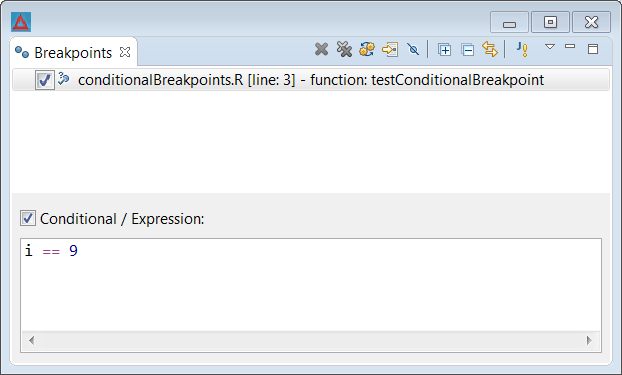Screen dimensions: 622x375
Task: Switch to the Breakpoints tab
Action: click(x=73, y=52)
